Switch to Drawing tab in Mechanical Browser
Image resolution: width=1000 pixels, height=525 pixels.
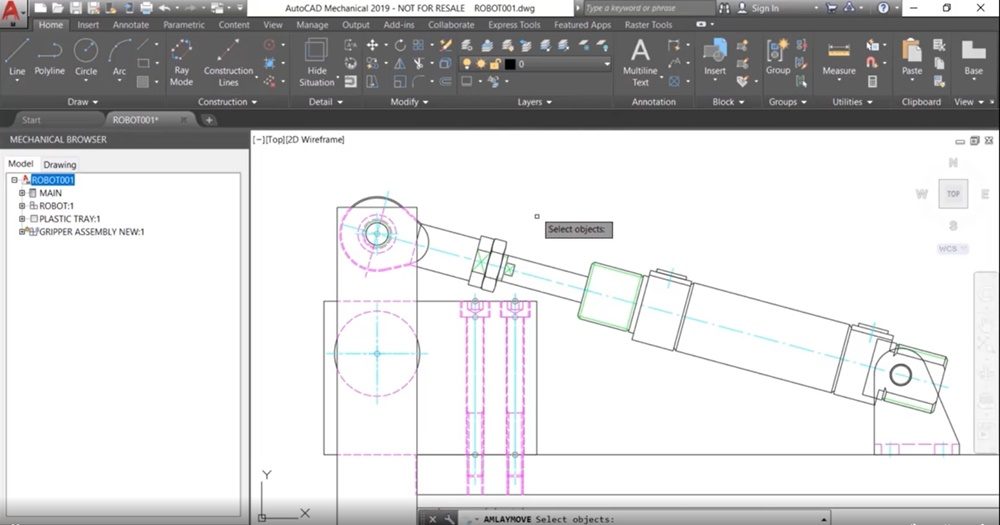(60, 165)
